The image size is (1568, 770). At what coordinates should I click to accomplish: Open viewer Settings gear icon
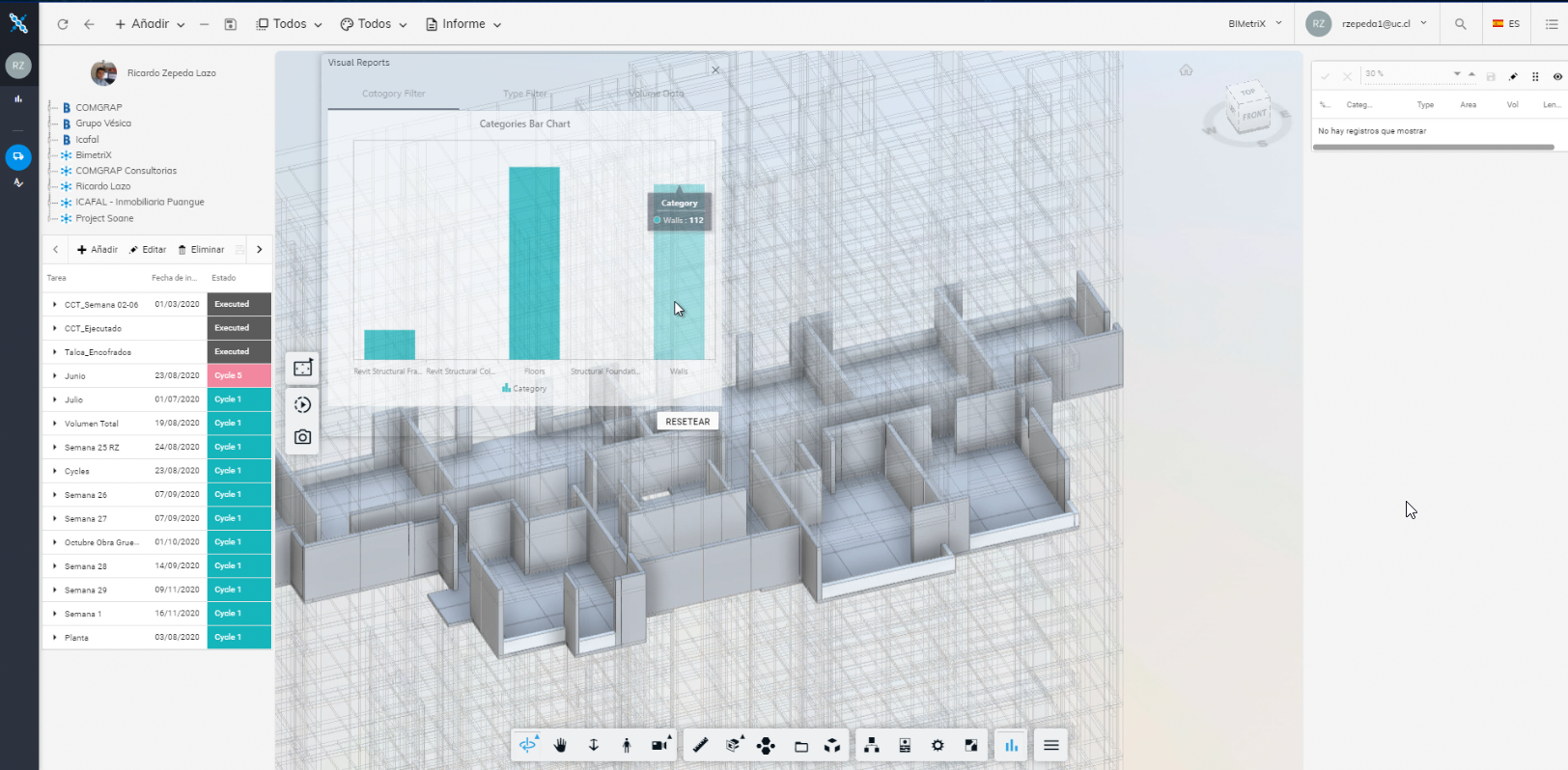pyautogui.click(x=938, y=745)
